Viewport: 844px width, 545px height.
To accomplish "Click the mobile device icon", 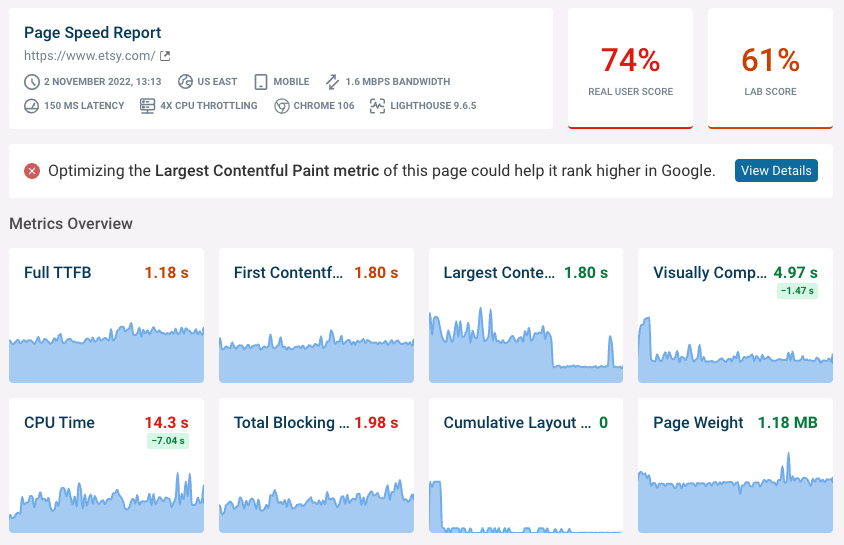I will 261,82.
